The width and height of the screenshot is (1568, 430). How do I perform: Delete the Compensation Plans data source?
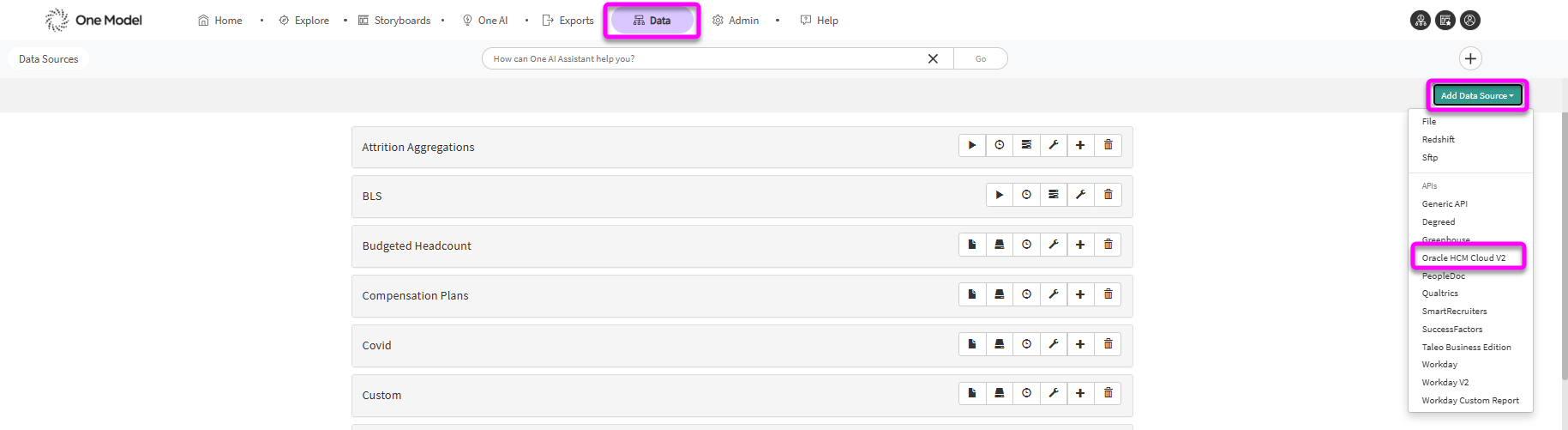point(1108,294)
